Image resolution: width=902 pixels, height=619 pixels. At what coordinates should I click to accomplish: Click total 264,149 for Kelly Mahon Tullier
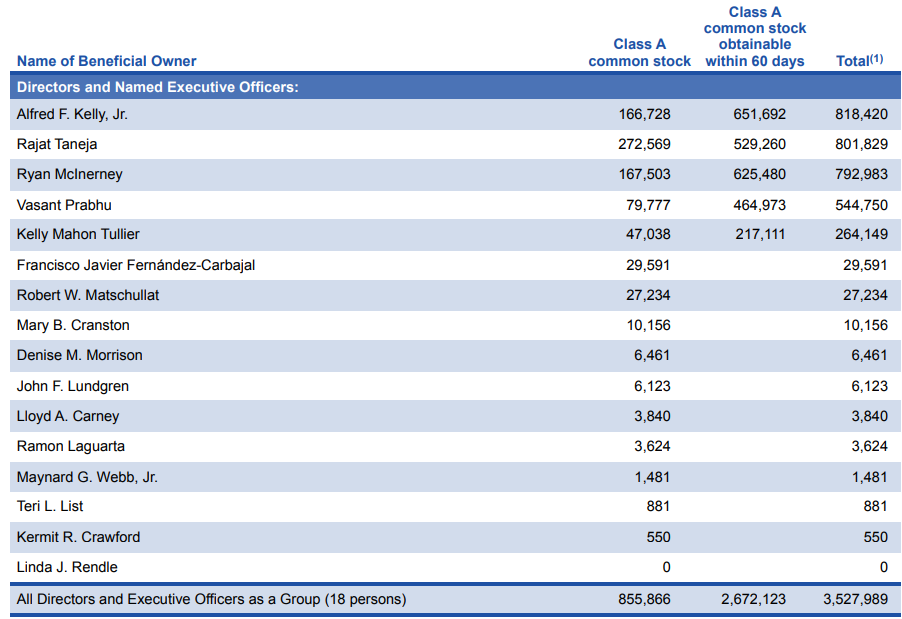pyautogui.click(x=861, y=234)
